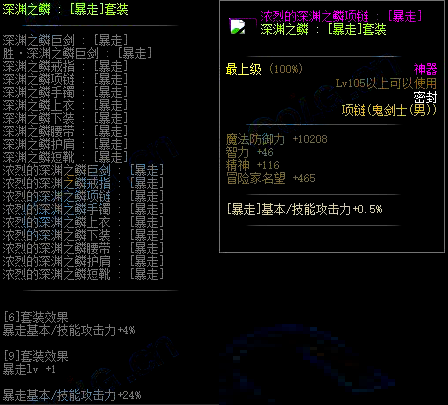Click the '冒险家名望 +465' stat
448x405 pixels.
270,178
